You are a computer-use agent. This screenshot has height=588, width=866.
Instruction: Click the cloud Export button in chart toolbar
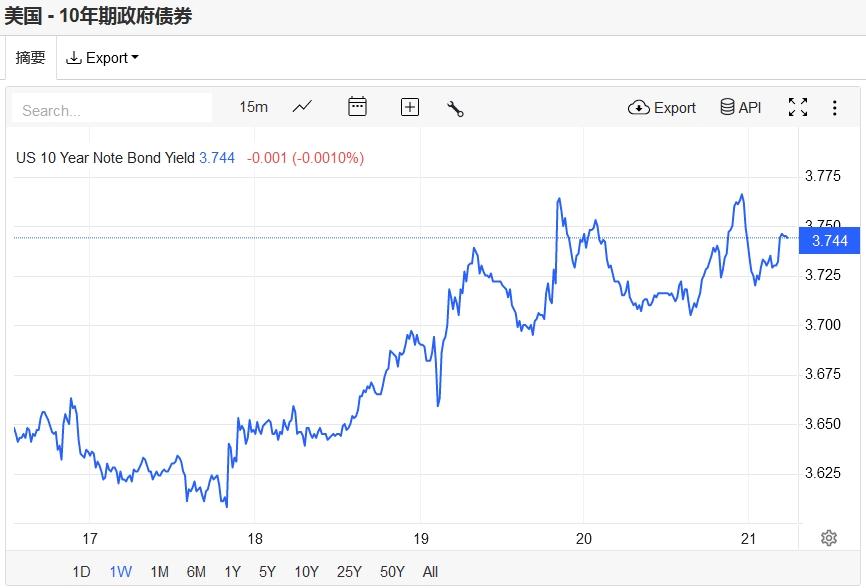(662, 108)
